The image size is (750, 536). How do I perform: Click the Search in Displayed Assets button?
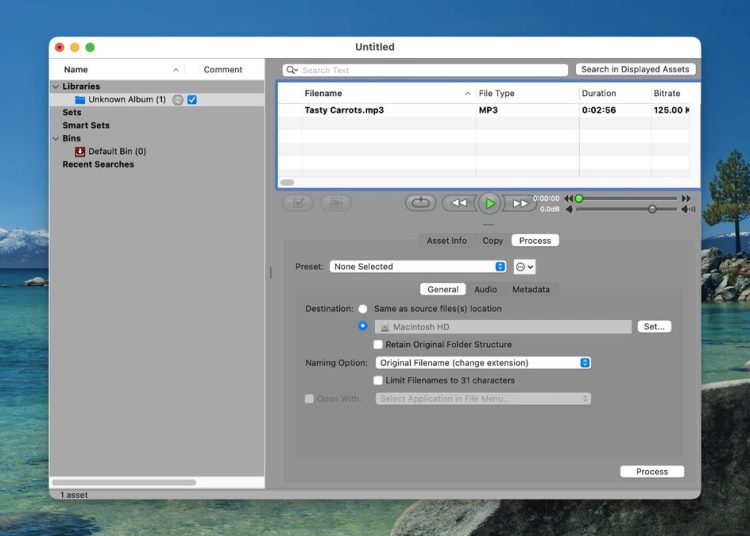(635, 70)
